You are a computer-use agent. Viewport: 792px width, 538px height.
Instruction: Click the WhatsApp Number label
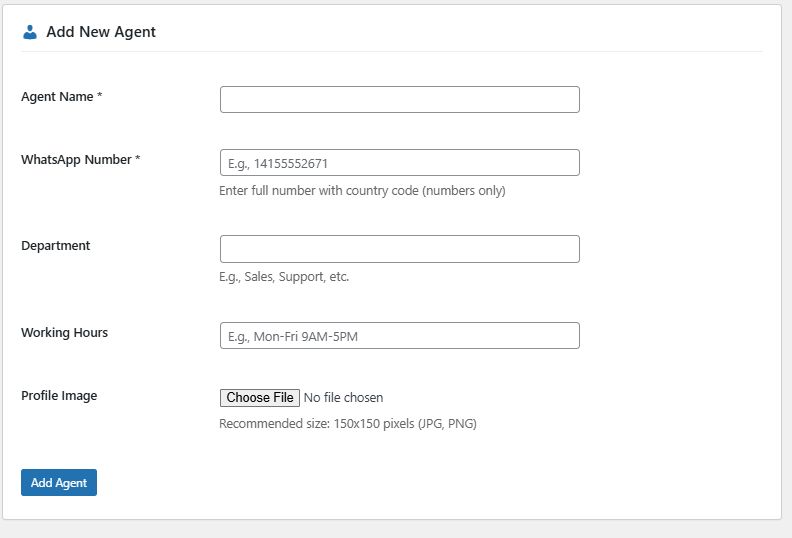(76, 160)
